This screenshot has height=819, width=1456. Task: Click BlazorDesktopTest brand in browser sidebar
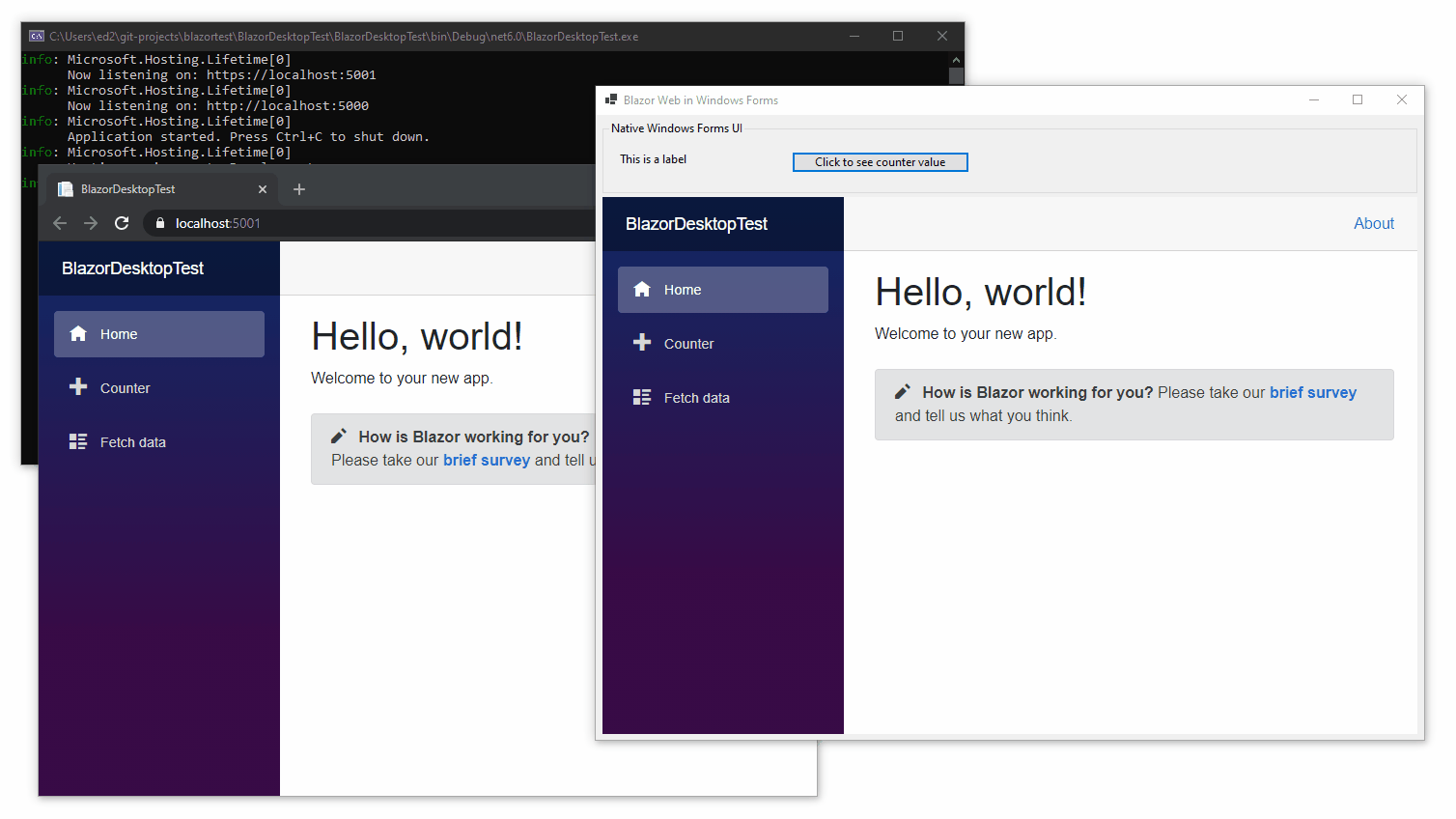click(x=133, y=268)
